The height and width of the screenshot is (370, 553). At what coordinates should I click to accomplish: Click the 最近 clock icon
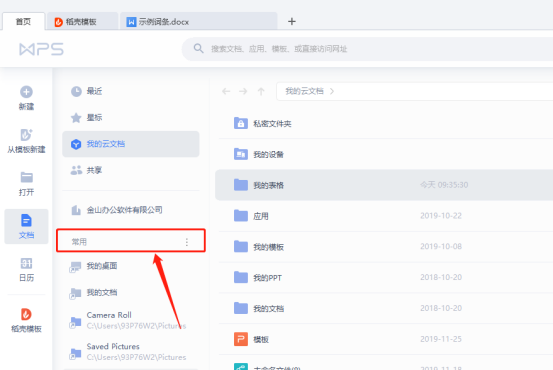click(76, 91)
